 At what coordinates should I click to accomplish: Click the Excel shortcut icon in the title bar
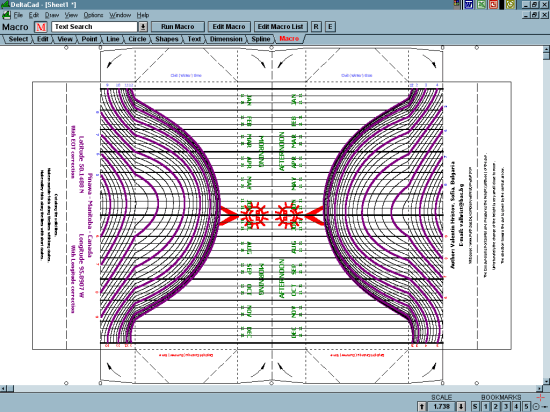pos(481,4)
